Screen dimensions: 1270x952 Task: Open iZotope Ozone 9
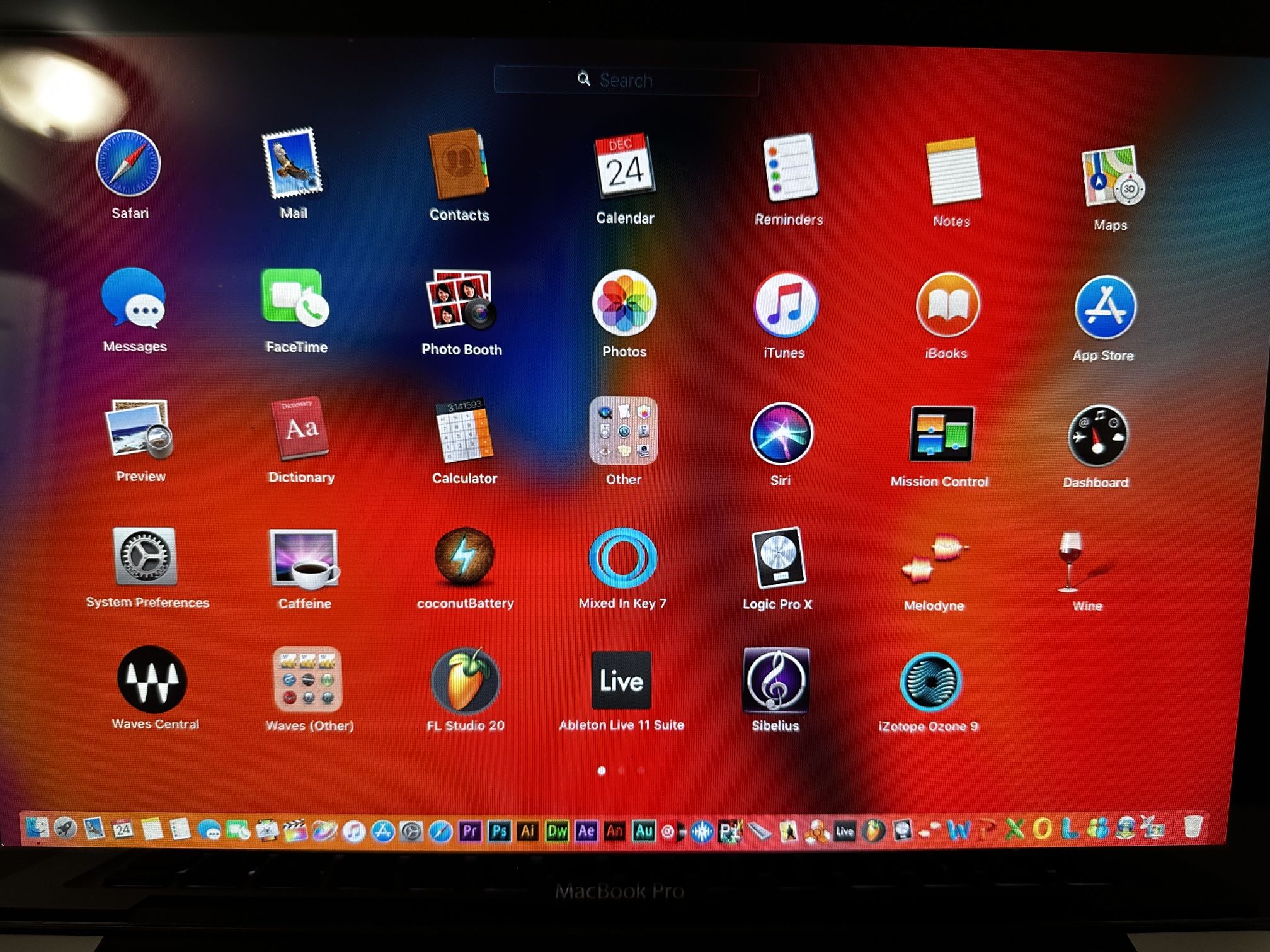pos(931,683)
